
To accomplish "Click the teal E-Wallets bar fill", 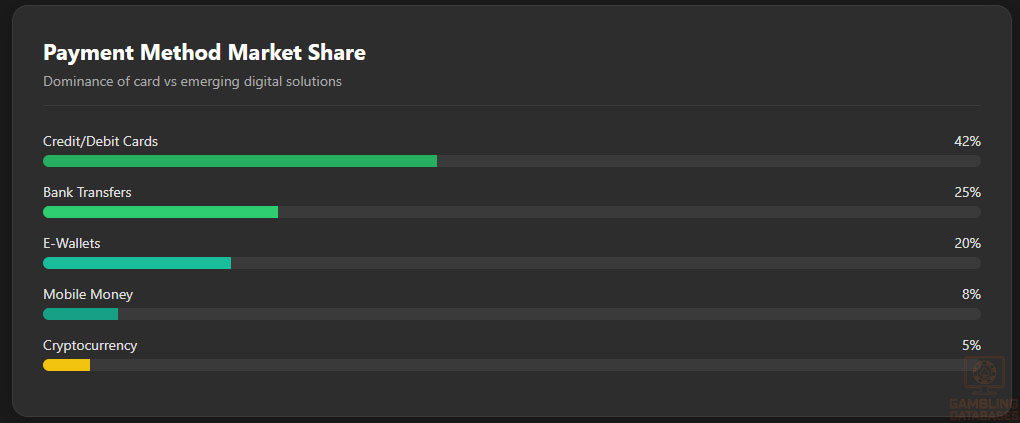I will click(137, 263).
